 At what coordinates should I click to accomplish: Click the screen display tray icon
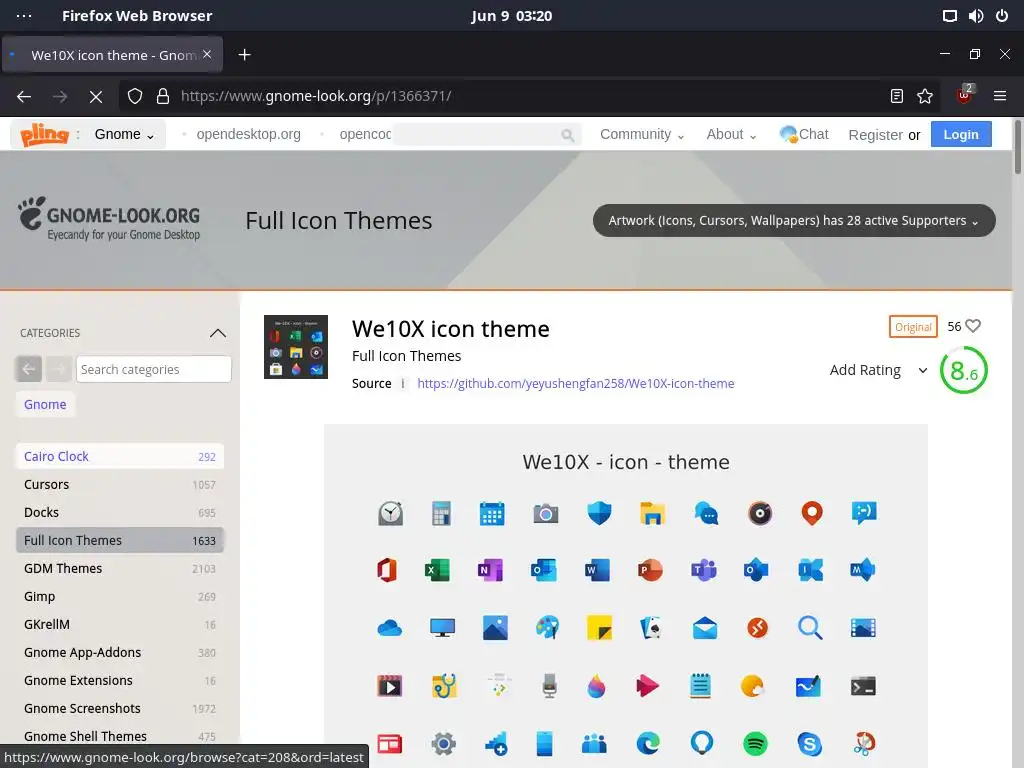tap(950, 16)
